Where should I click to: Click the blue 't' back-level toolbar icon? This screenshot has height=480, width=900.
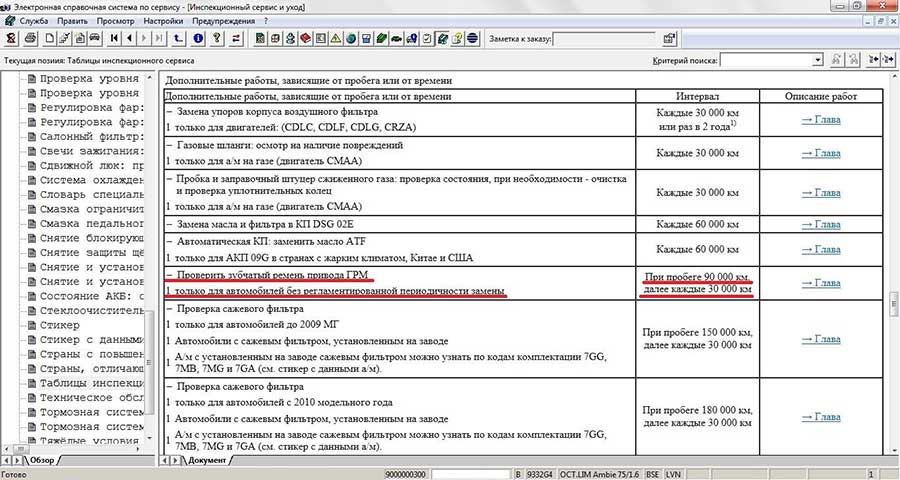pyautogui.click(x=179, y=38)
